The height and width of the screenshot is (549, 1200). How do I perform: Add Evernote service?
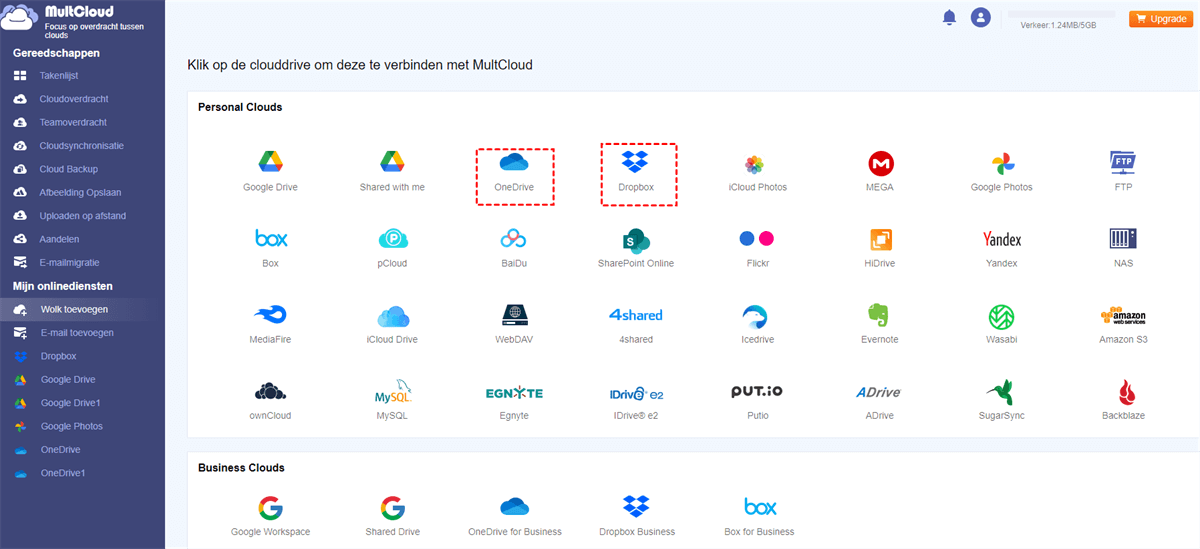click(880, 324)
